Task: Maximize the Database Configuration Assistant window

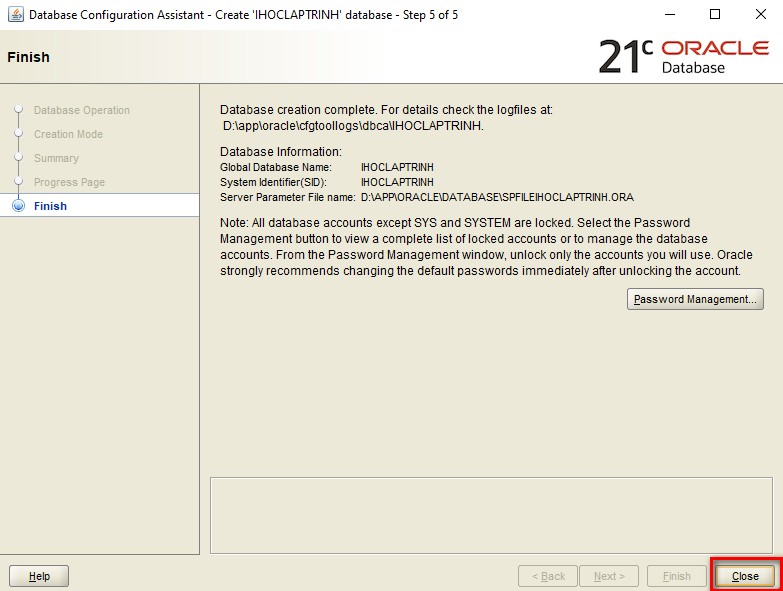Action: tap(715, 14)
